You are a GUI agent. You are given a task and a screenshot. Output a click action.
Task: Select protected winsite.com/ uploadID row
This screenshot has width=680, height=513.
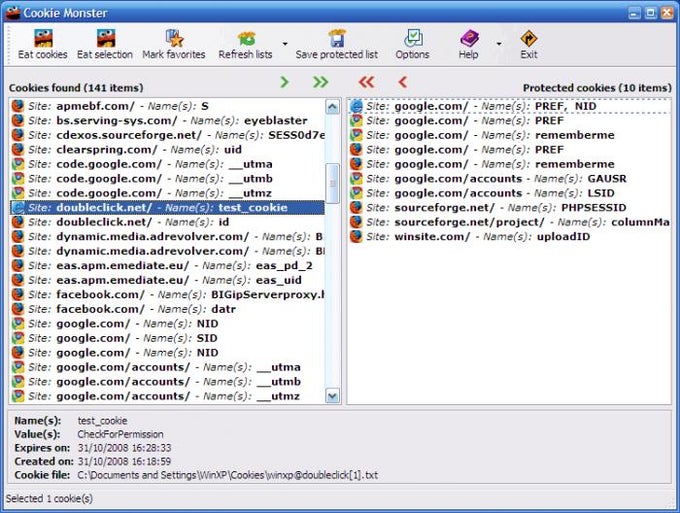point(510,237)
